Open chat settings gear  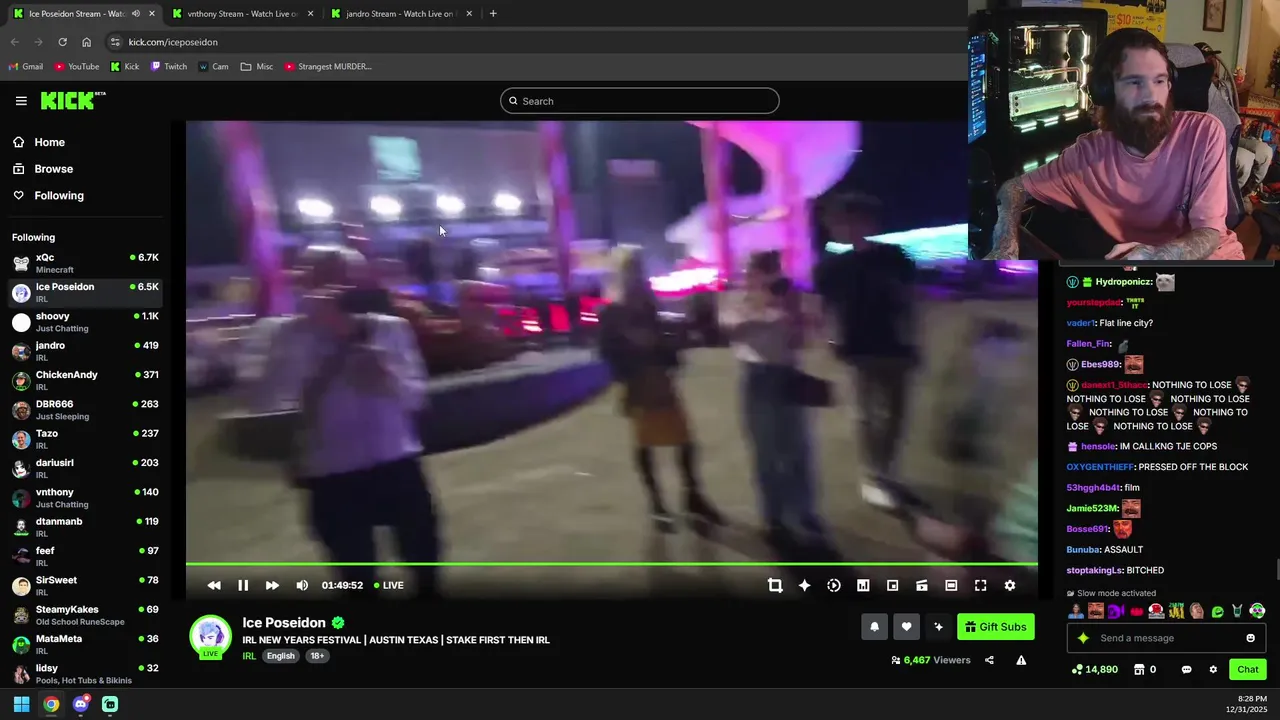tap(1213, 669)
